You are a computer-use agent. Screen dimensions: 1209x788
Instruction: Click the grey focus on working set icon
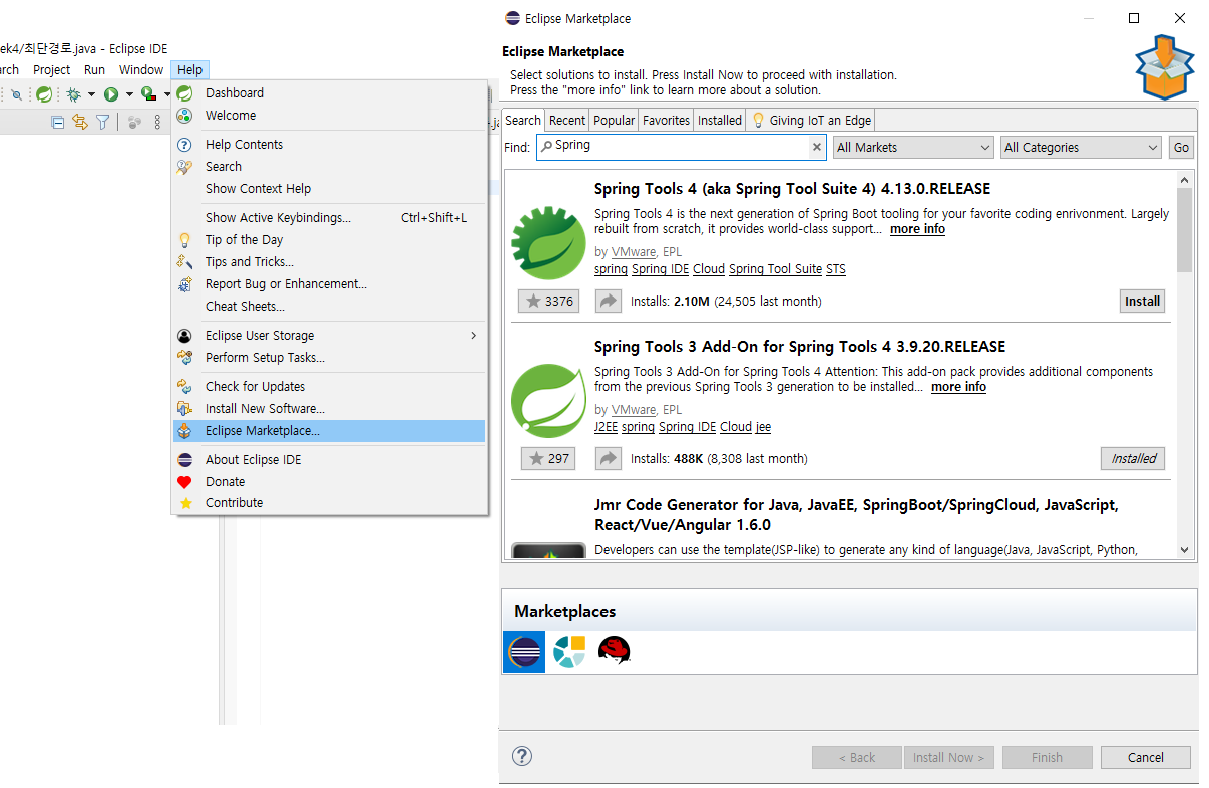(x=134, y=122)
